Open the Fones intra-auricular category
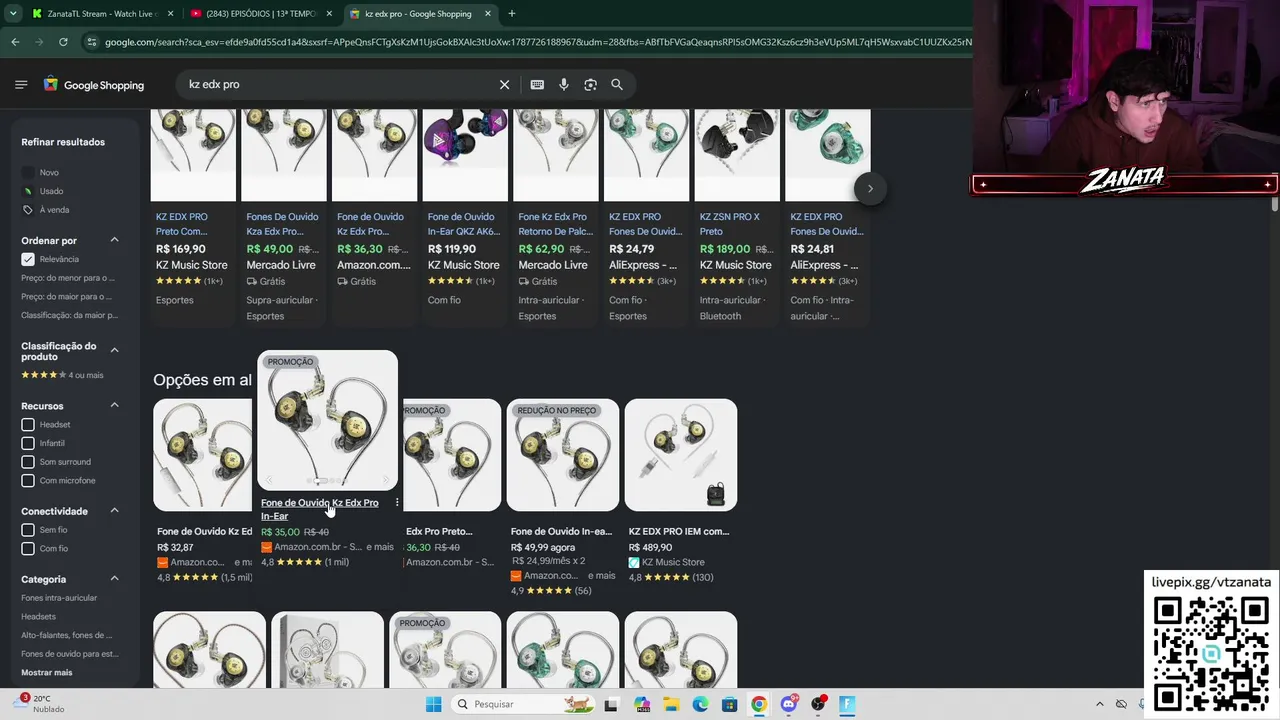The height and width of the screenshot is (720, 1280). pyautogui.click(x=59, y=598)
